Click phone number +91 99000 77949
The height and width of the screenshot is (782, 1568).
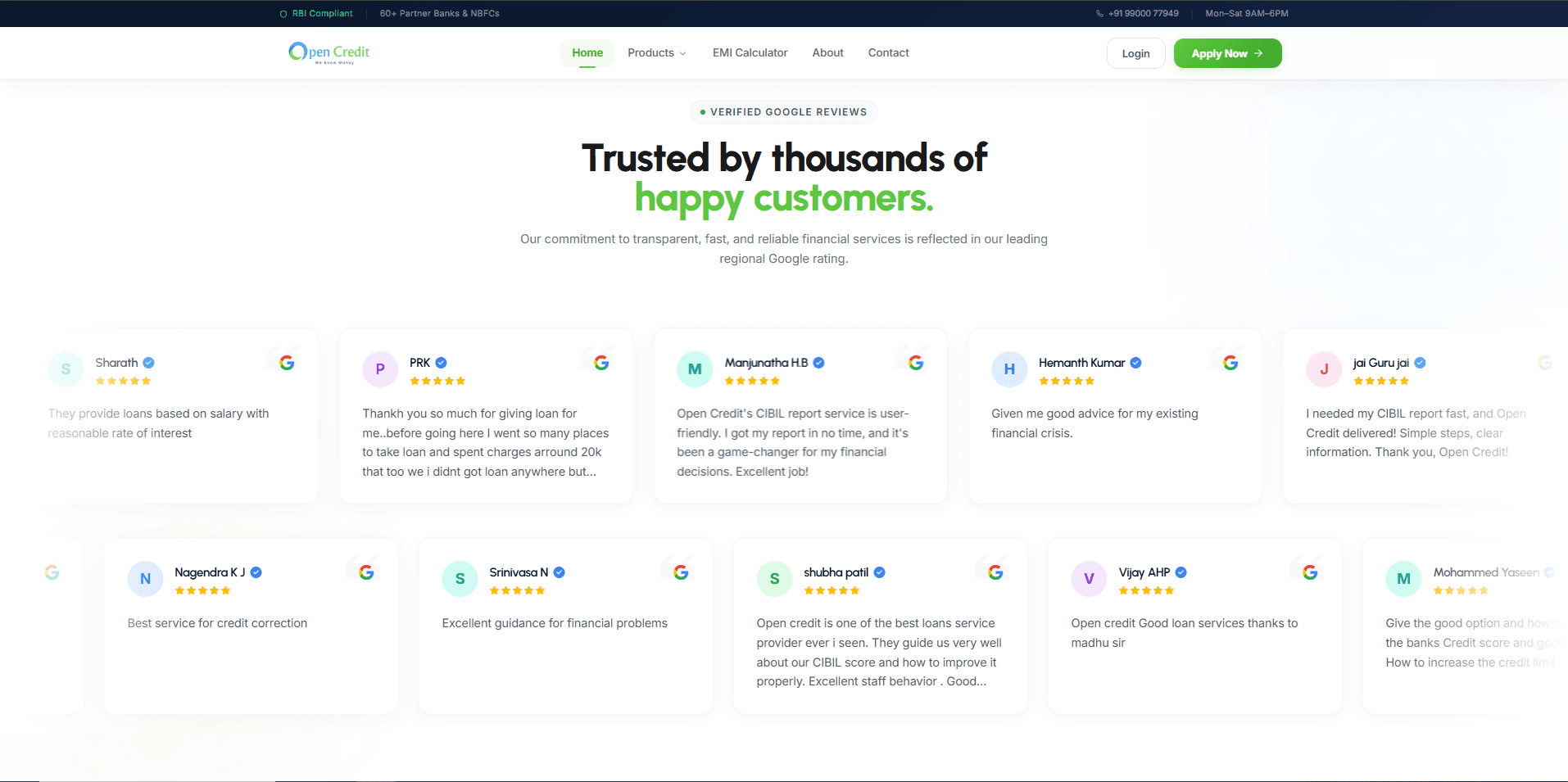pos(1143,14)
